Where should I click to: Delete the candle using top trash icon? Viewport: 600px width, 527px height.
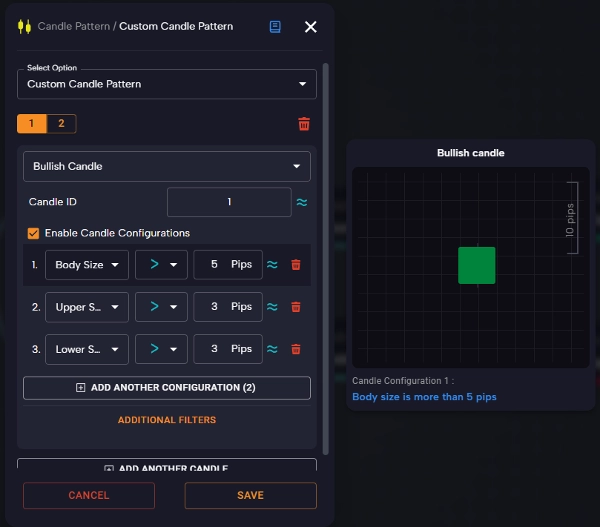tap(304, 124)
